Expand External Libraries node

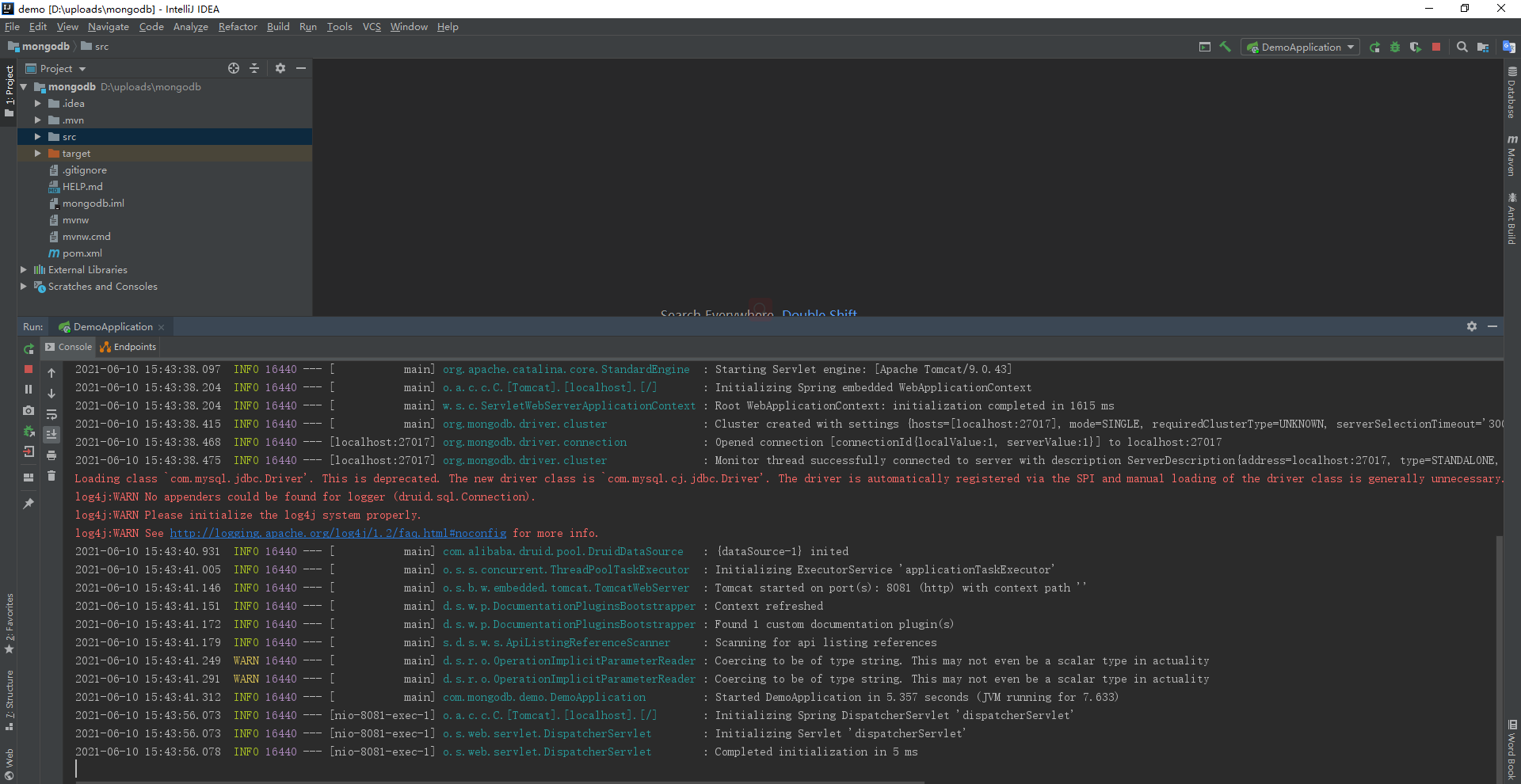pos(24,270)
